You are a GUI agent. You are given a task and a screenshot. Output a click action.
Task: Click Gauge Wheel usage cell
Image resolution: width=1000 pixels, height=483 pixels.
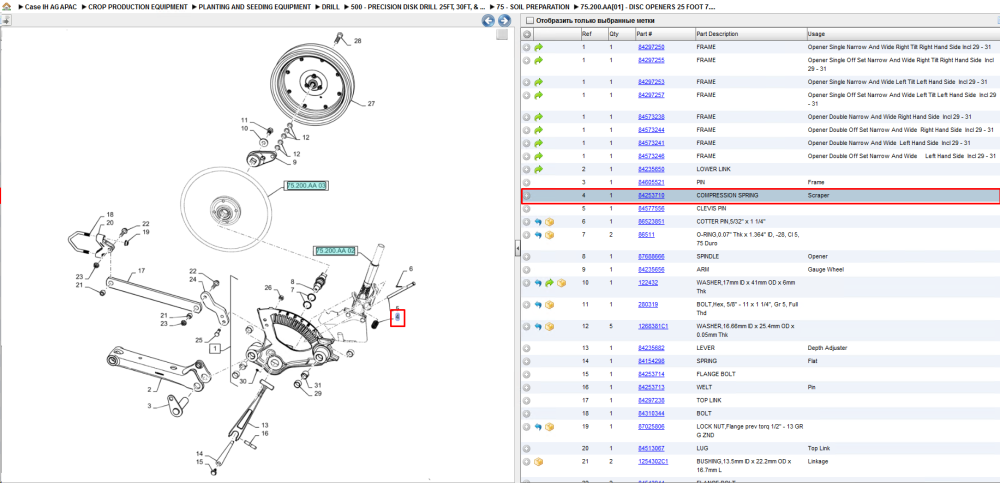coord(825,269)
